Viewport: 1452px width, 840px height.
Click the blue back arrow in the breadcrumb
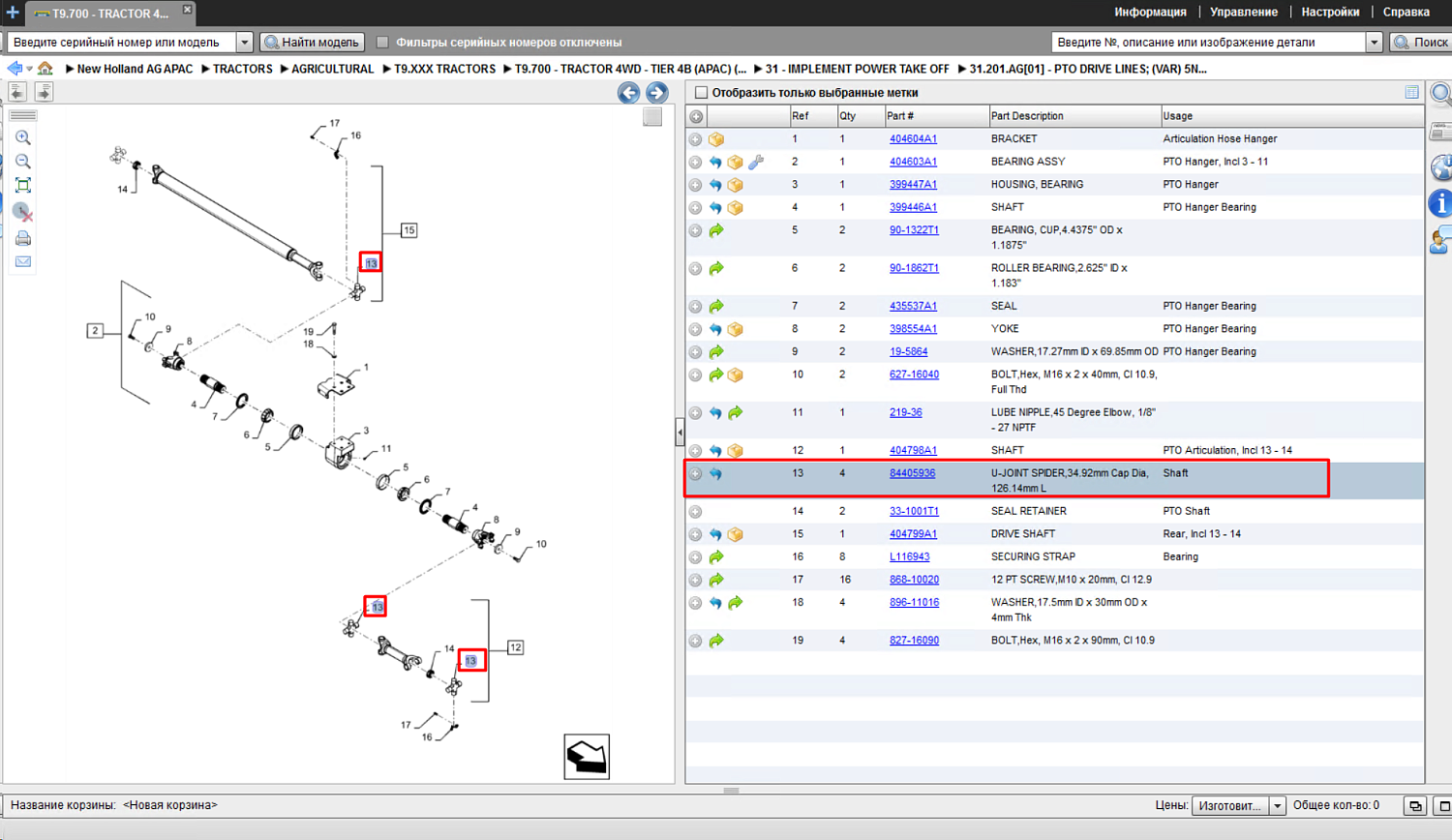(14, 69)
